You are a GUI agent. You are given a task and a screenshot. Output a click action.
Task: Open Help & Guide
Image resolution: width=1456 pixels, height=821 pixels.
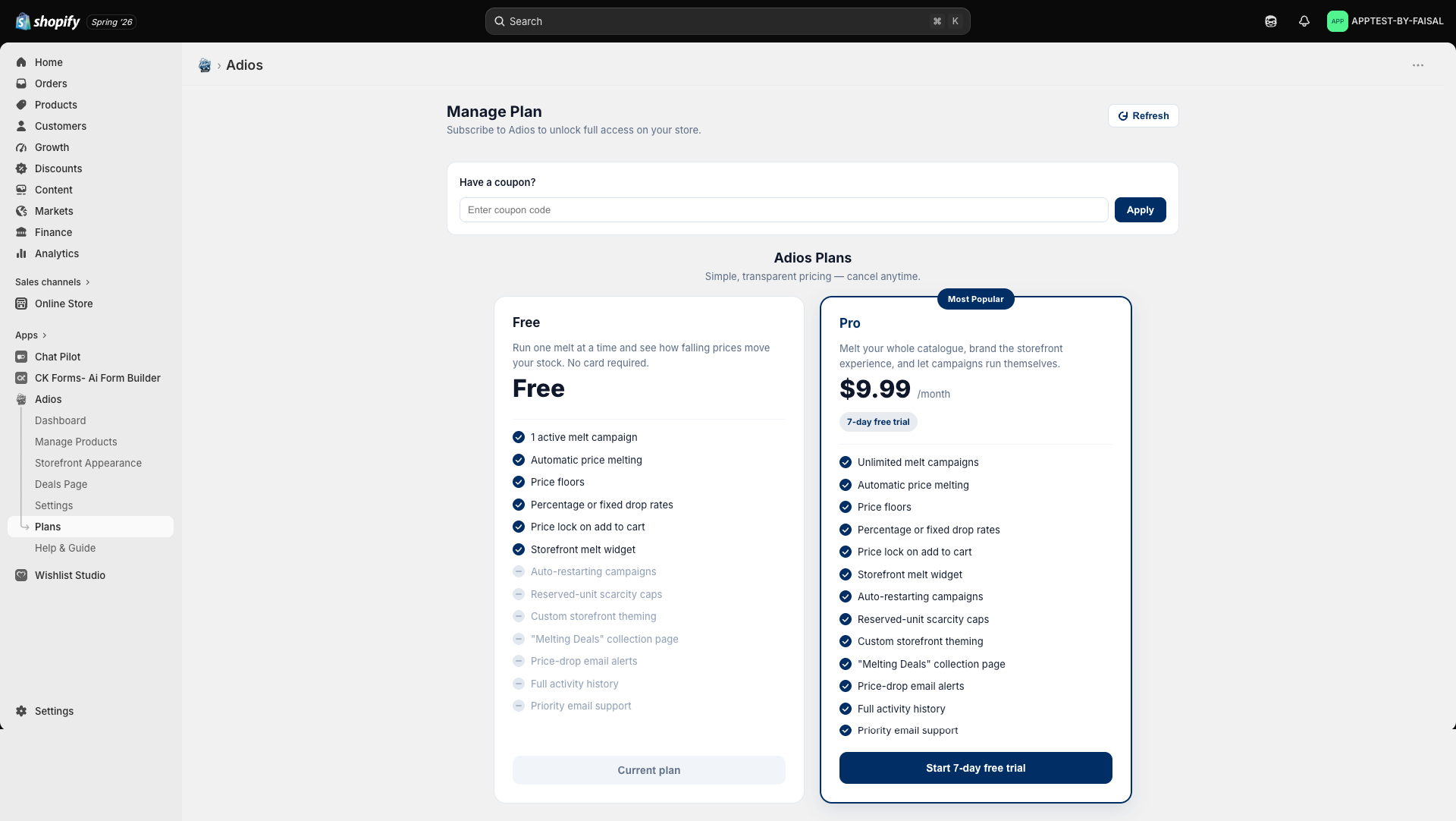pyautogui.click(x=65, y=548)
